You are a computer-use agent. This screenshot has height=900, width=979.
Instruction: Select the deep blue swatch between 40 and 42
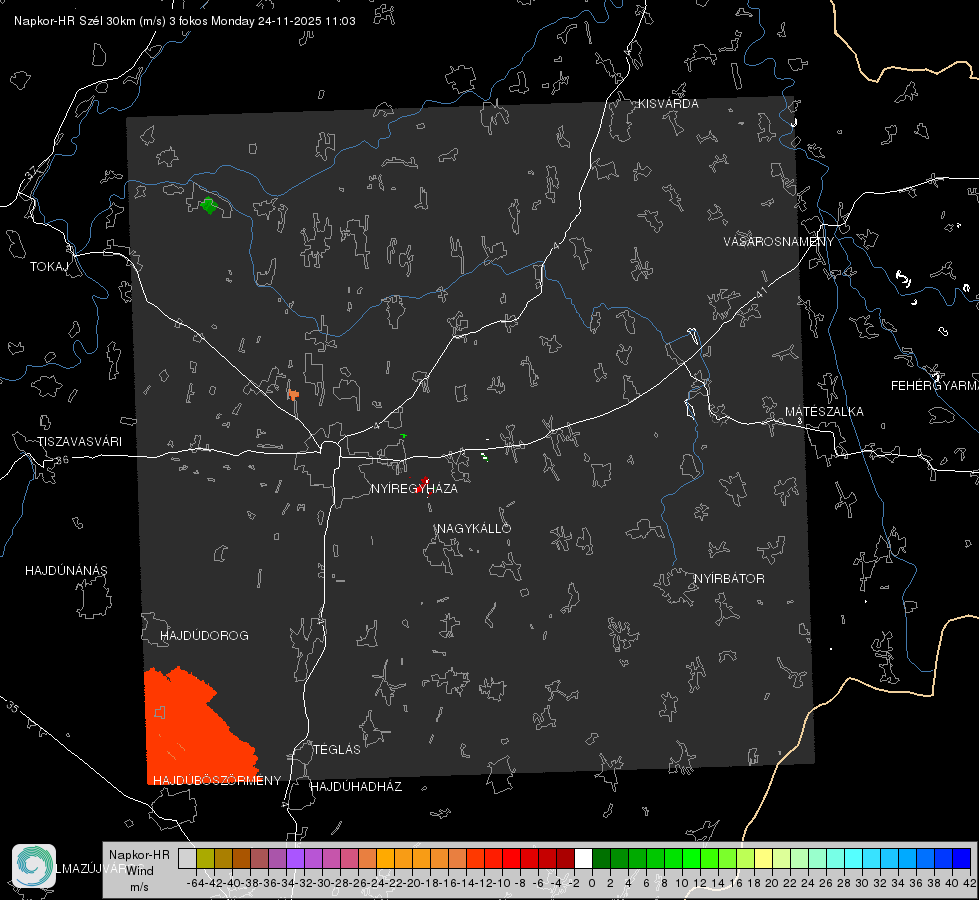coord(961,858)
